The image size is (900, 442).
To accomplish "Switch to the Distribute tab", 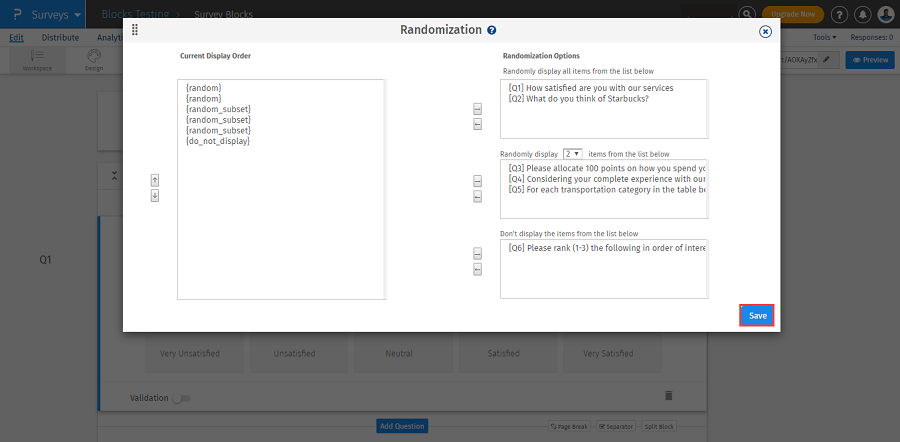I will coord(60,37).
